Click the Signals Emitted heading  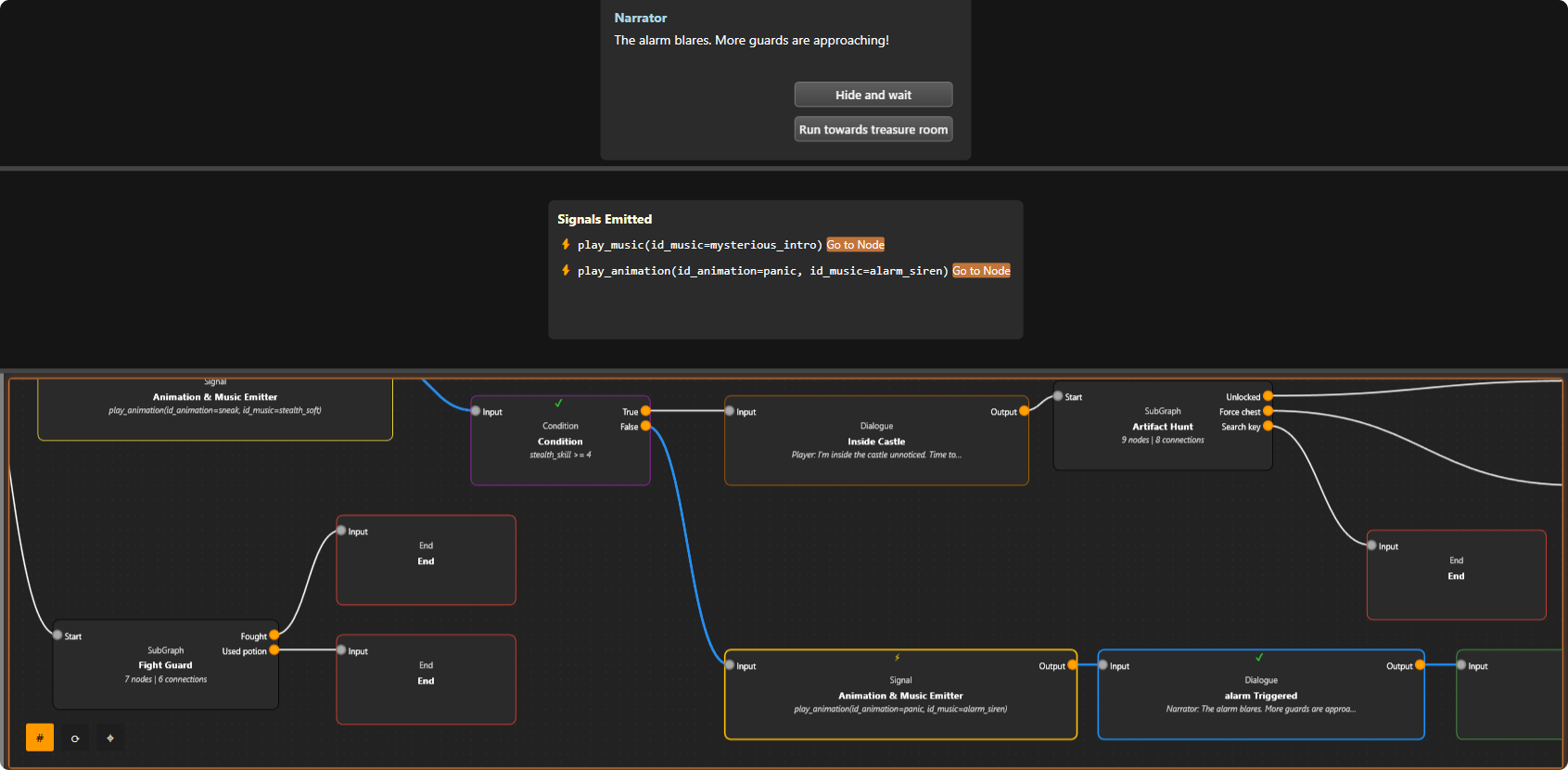tap(605, 219)
